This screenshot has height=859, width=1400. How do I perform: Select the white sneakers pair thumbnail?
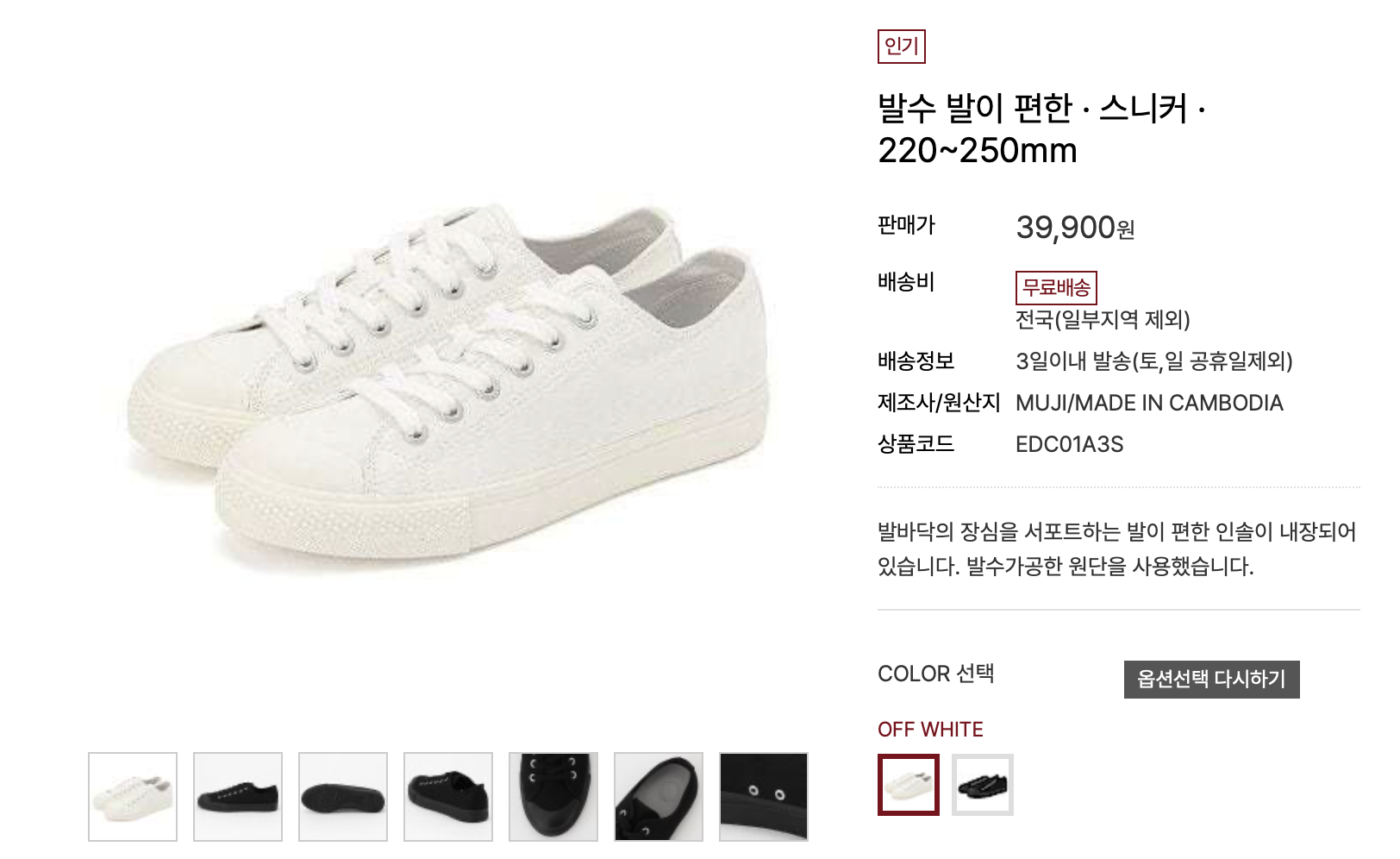click(x=133, y=796)
